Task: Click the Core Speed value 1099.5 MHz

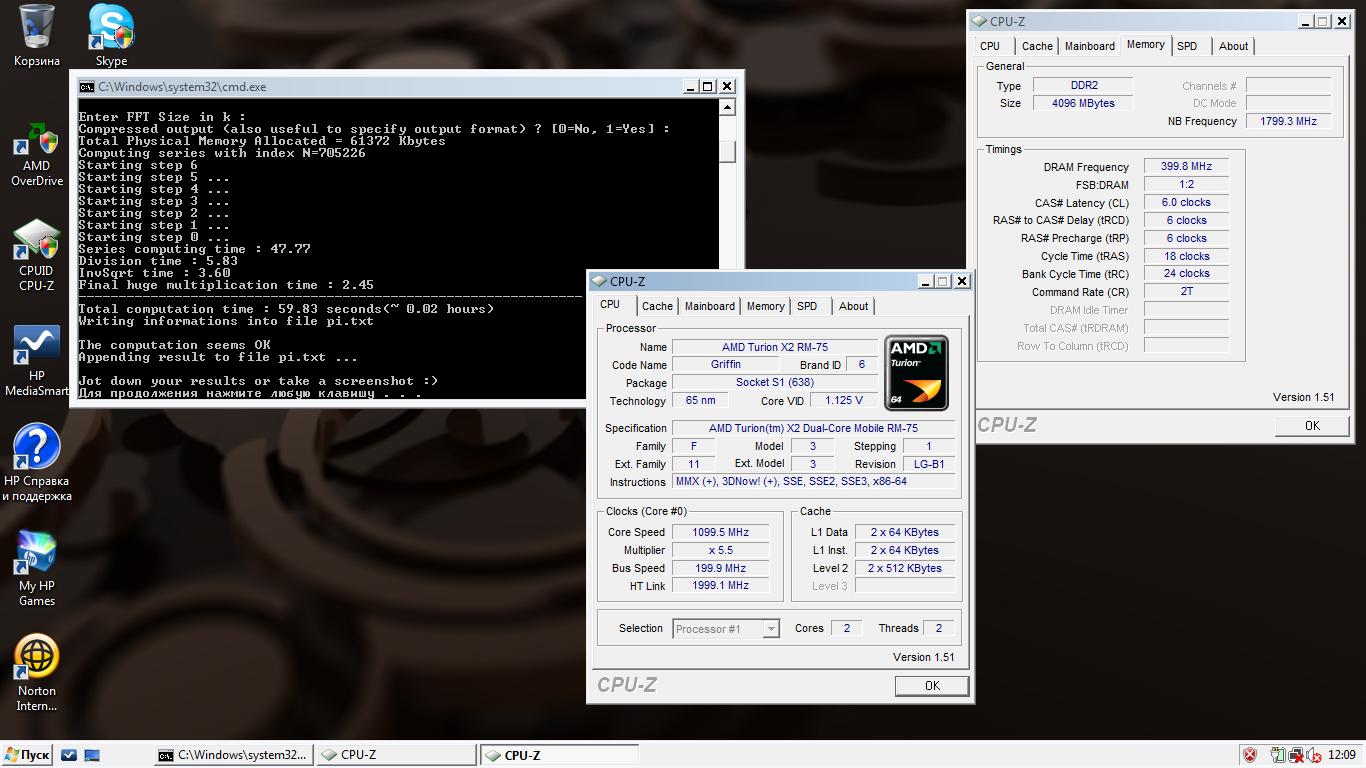Action: tap(720, 532)
